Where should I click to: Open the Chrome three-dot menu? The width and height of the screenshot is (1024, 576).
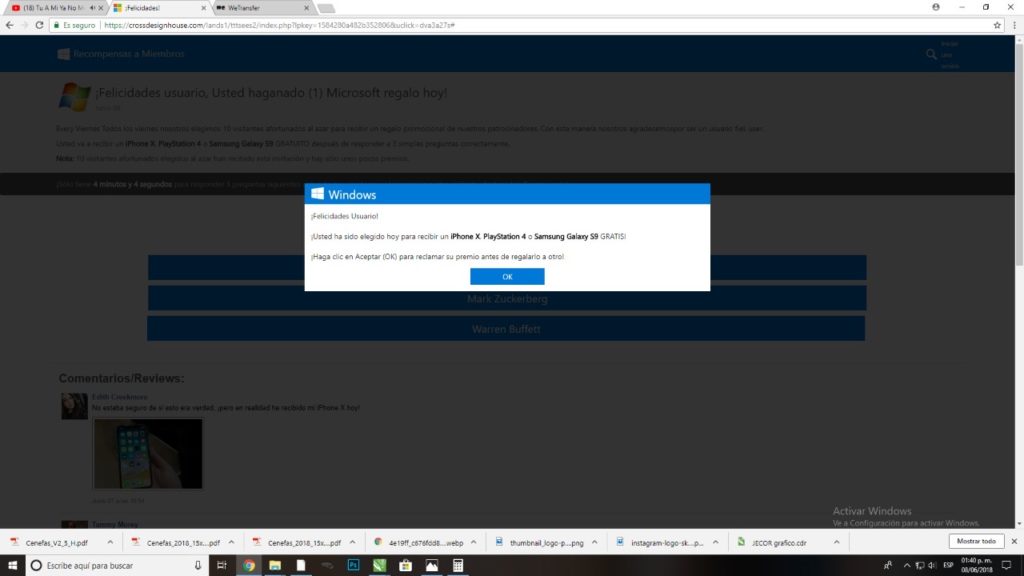(x=1013, y=25)
